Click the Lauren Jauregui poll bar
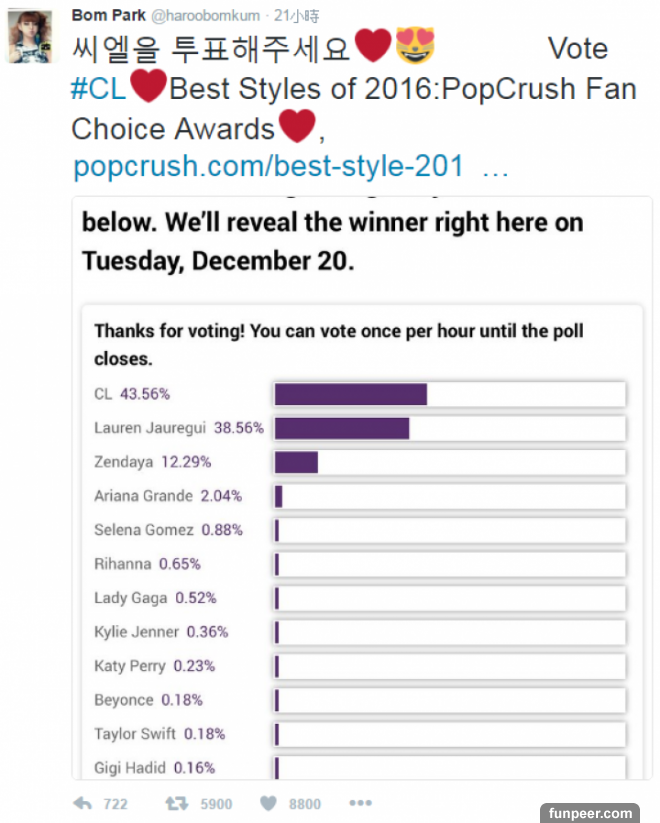This screenshot has height=823, width=660. point(449,428)
